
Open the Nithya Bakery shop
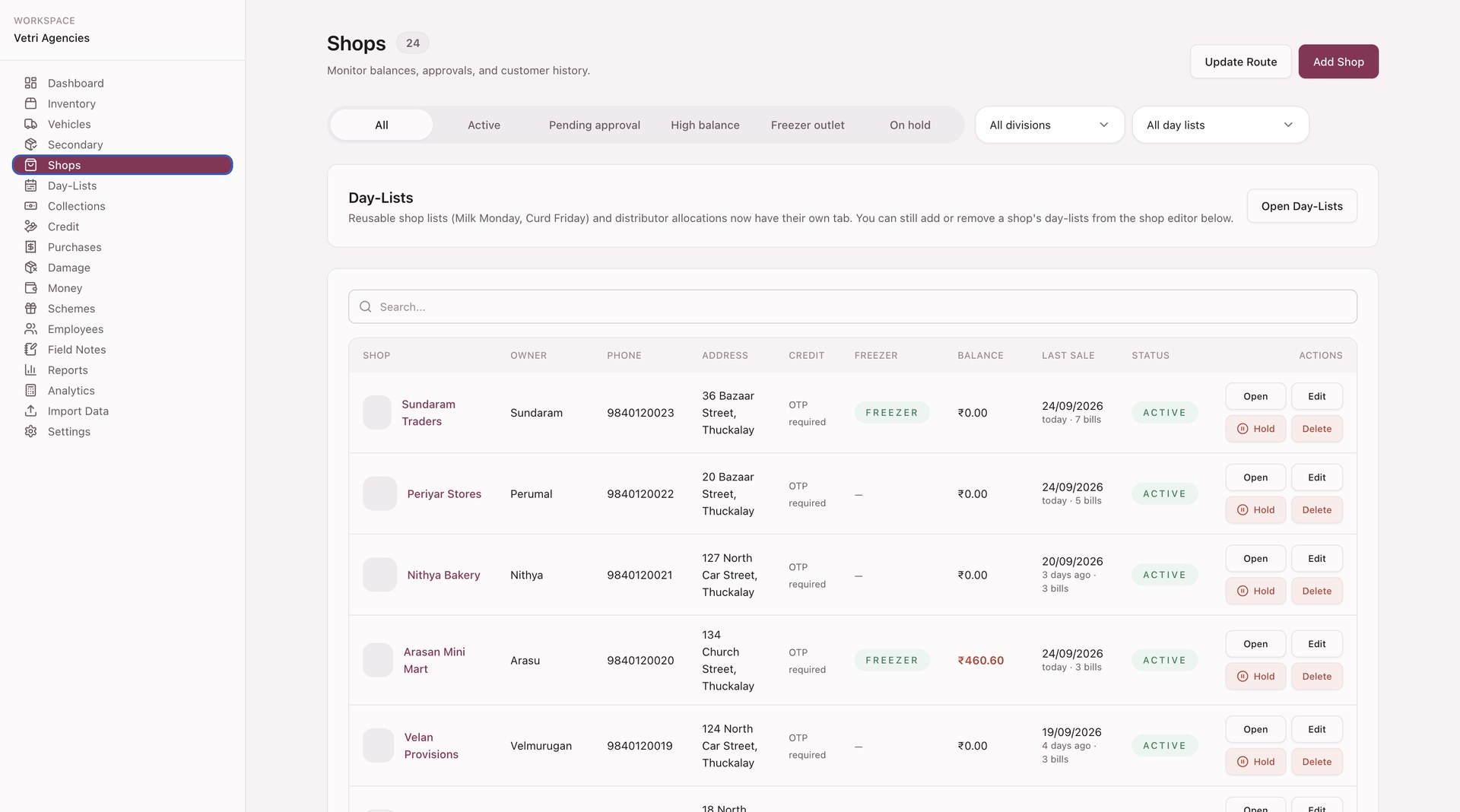pyautogui.click(x=1255, y=559)
